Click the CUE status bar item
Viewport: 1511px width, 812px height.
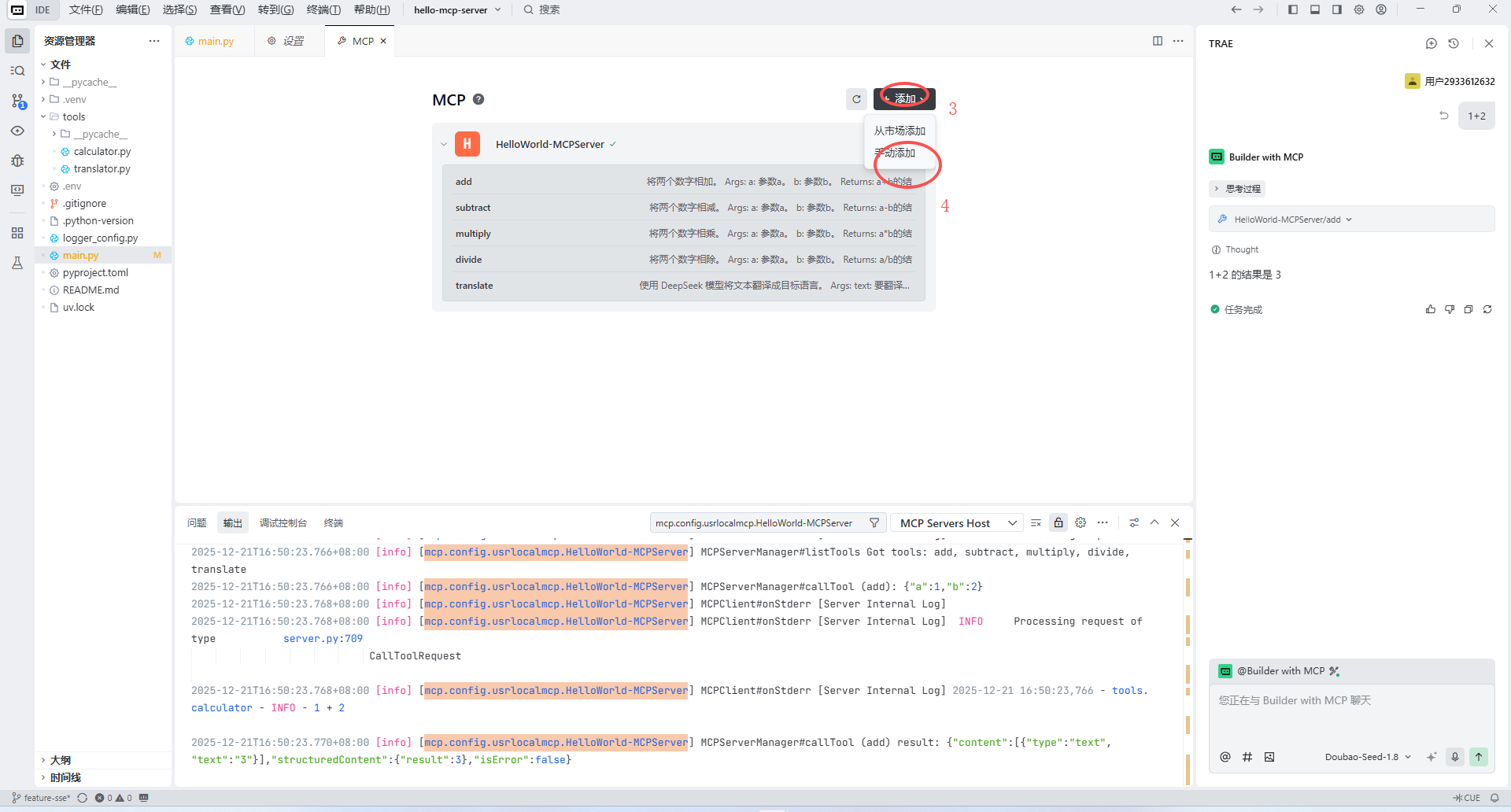[1467, 798]
